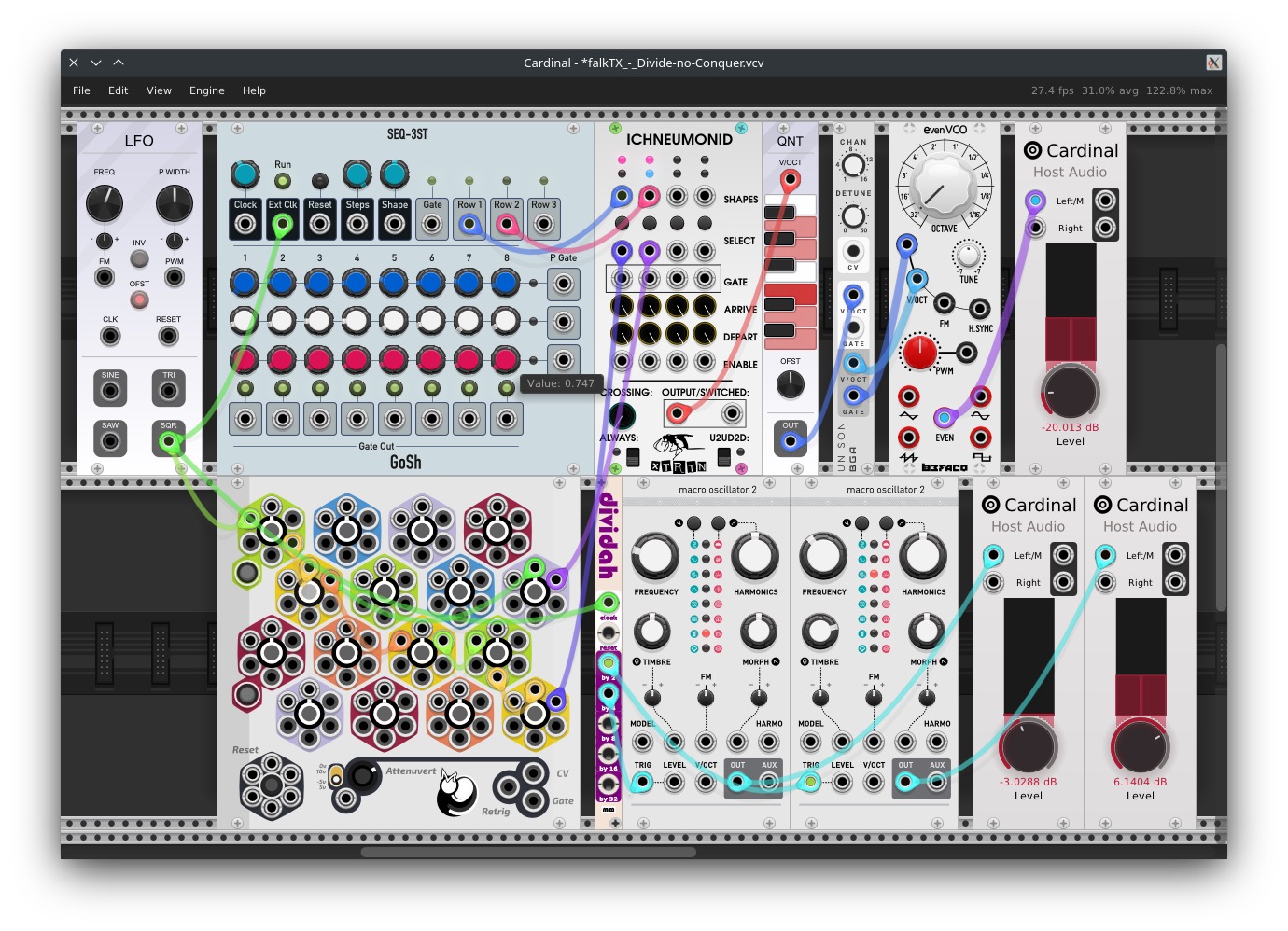The height and width of the screenshot is (931, 1288).
Task: Click the SEQ-3ST Reset jack
Action: [319, 224]
